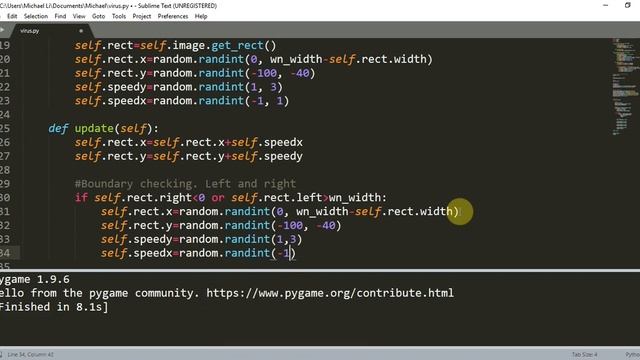The width and height of the screenshot is (640, 360).
Task: Open the View menu
Action: [79, 16]
